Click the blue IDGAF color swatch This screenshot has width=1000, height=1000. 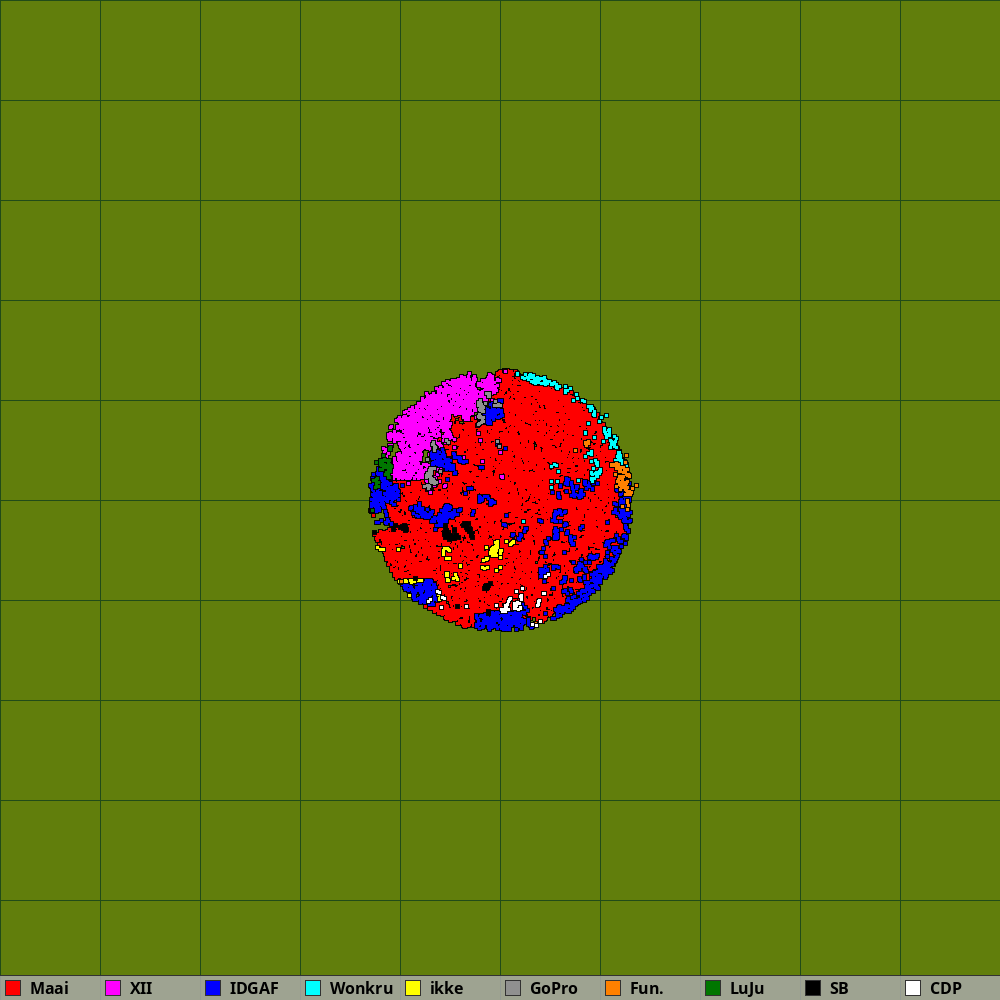click(213, 988)
